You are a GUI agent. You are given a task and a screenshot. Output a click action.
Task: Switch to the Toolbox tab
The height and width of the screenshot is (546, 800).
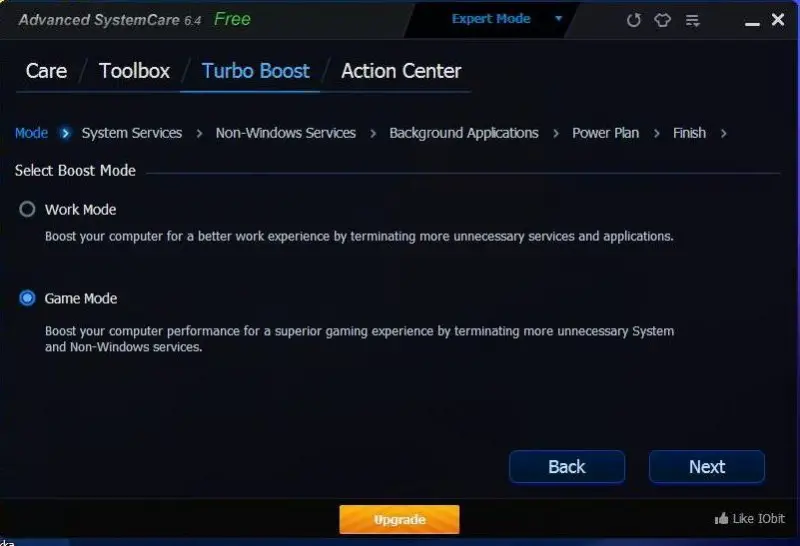[134, 71]
